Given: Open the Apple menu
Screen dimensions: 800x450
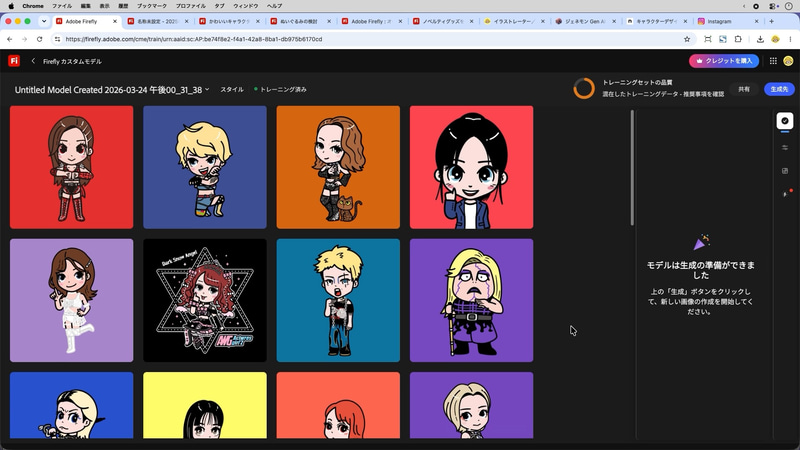Looking at the screenshot, I should click(11, 6).
